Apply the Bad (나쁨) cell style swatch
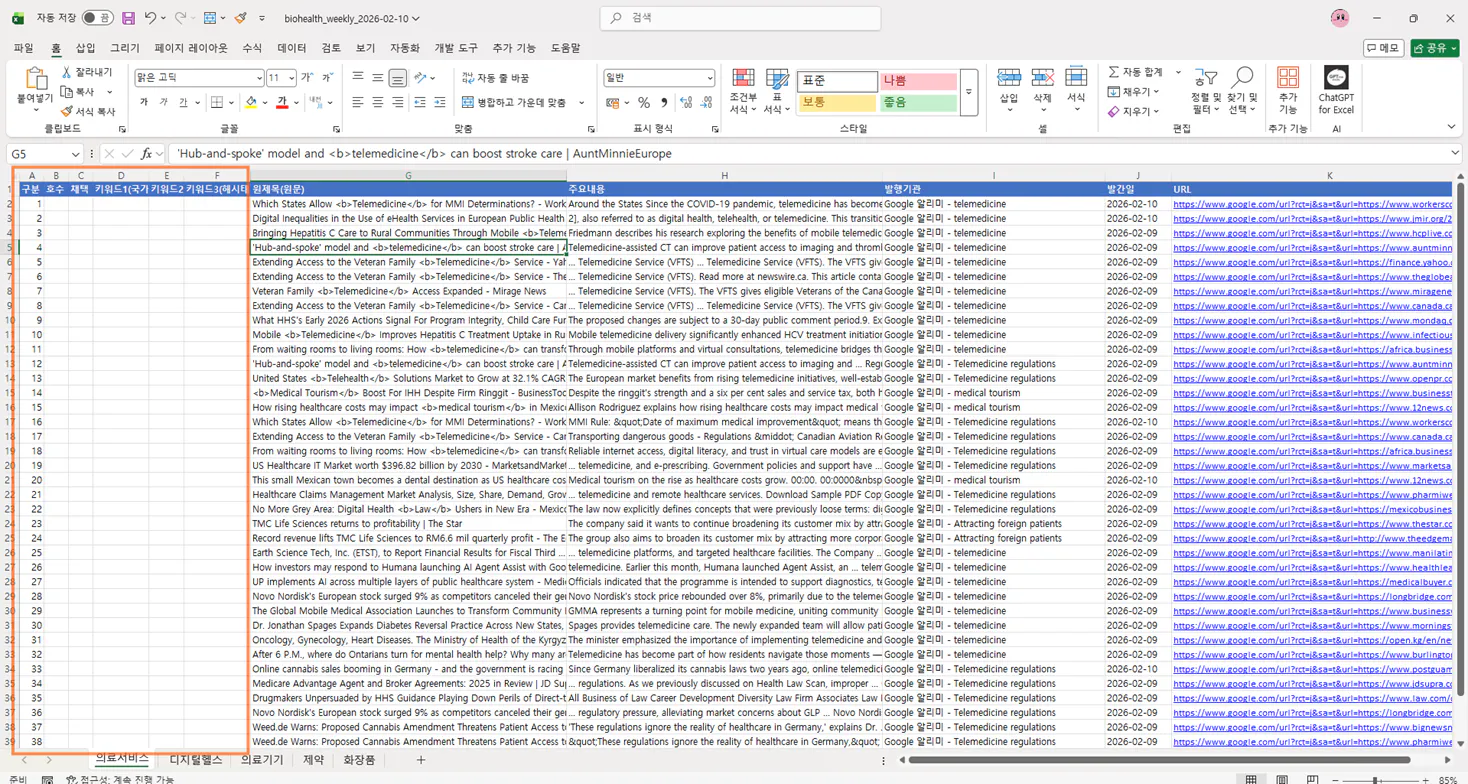This screenshot has width=1468, height=784. click(x=918, y=81)
